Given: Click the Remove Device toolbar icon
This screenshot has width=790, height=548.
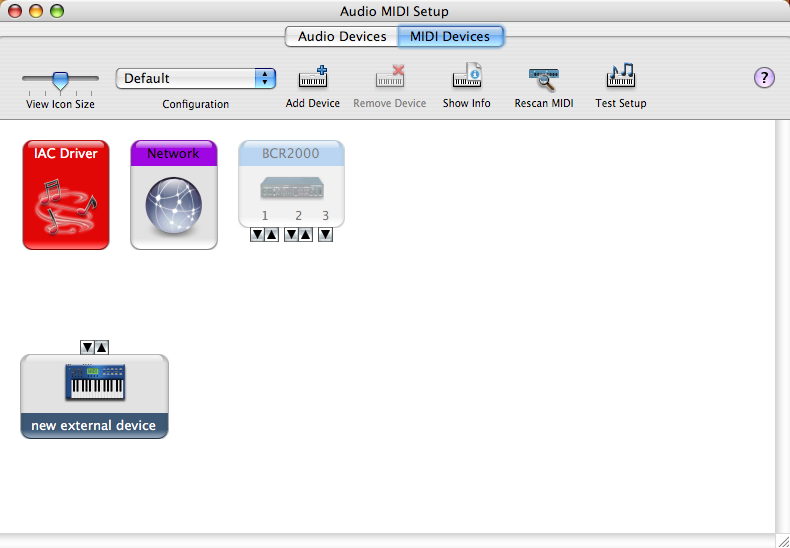Looking at the screenshot, I should [390, 77].
